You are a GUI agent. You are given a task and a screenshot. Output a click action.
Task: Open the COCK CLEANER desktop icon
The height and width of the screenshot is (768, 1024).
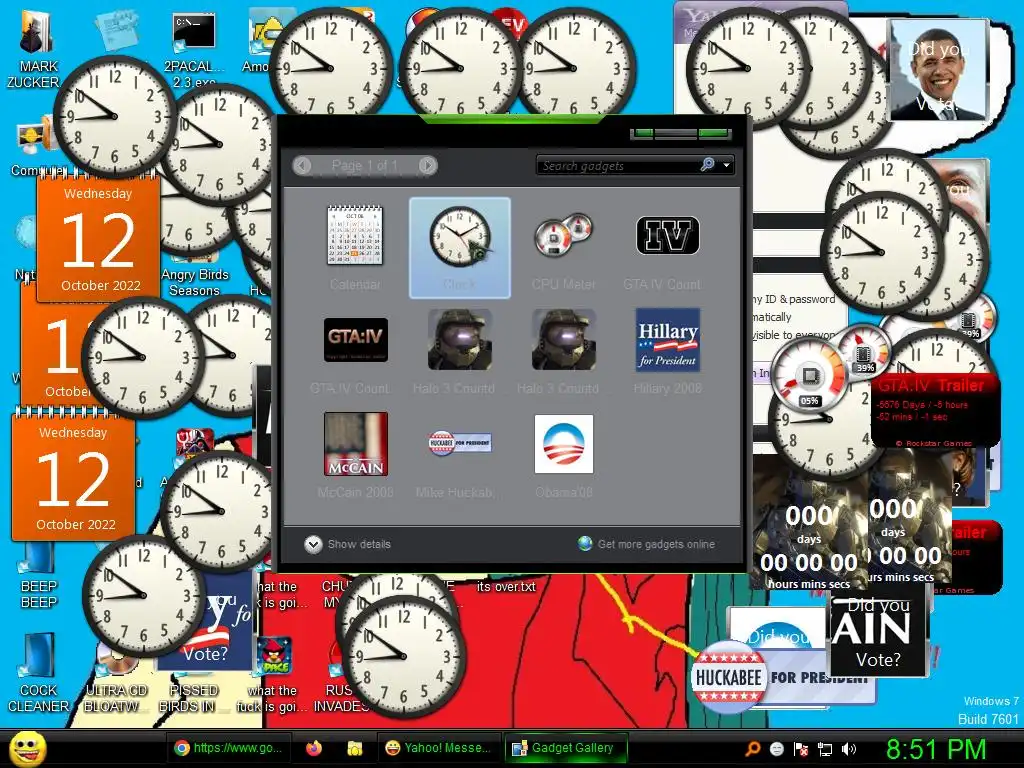pyautogui.click(x=38, y=674)
